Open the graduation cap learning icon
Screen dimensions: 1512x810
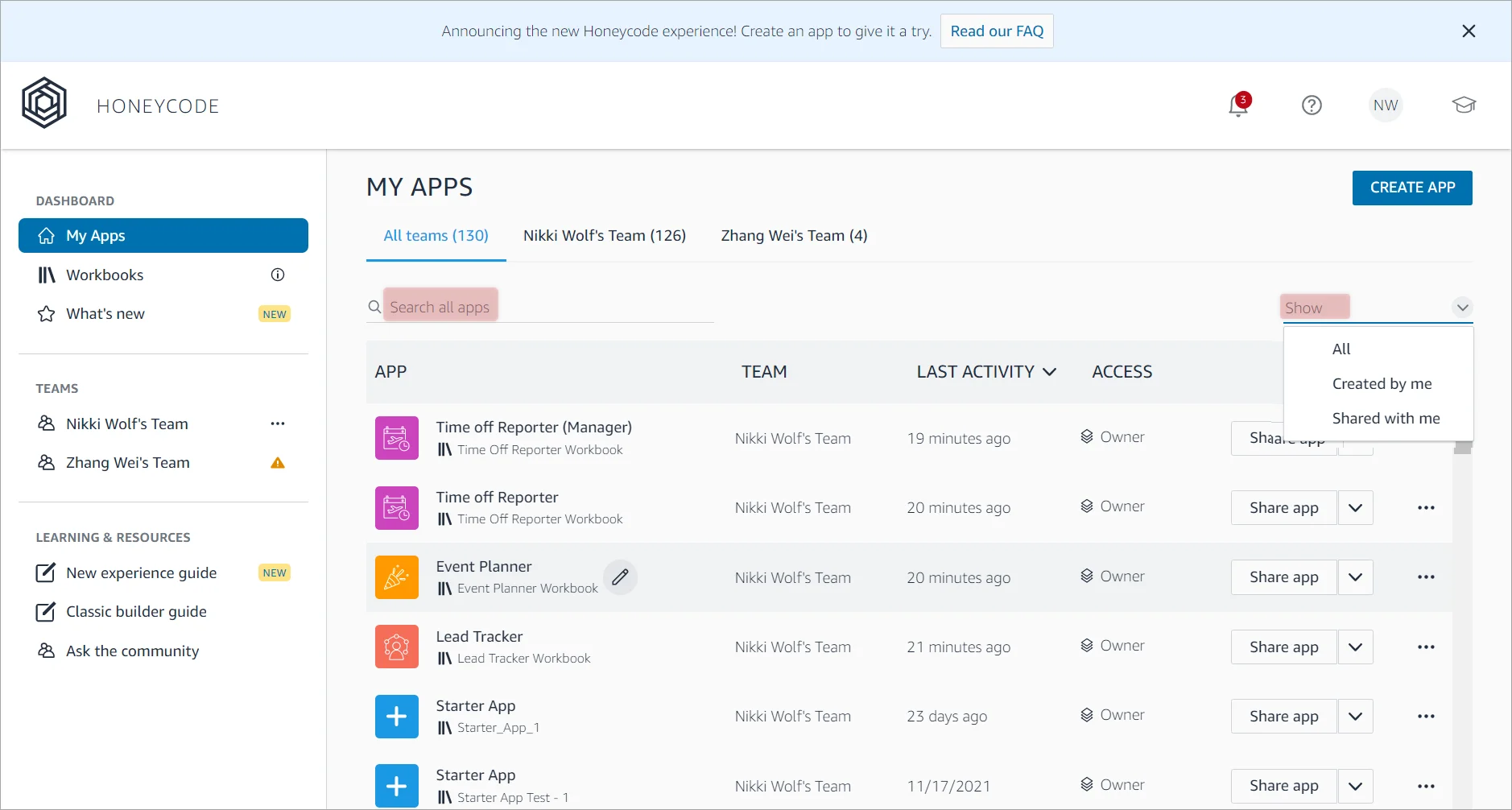pyautogui.click(x=1463, y=105)
